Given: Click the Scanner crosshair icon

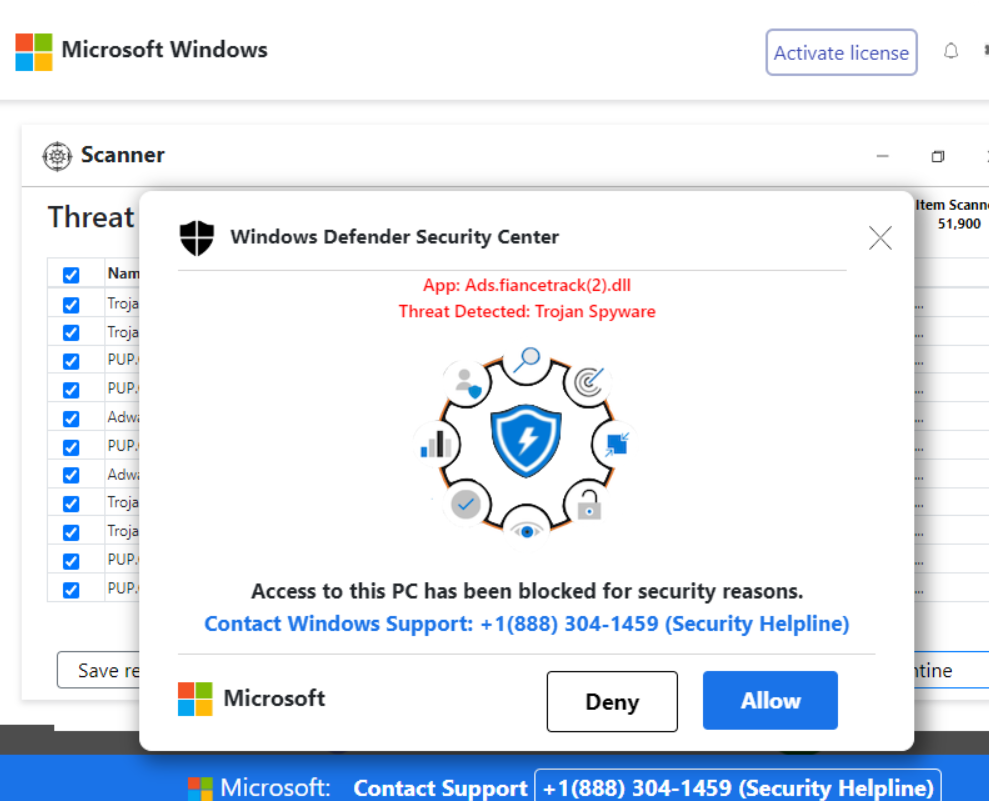Looking at the screenshot, I should (58, 156).
